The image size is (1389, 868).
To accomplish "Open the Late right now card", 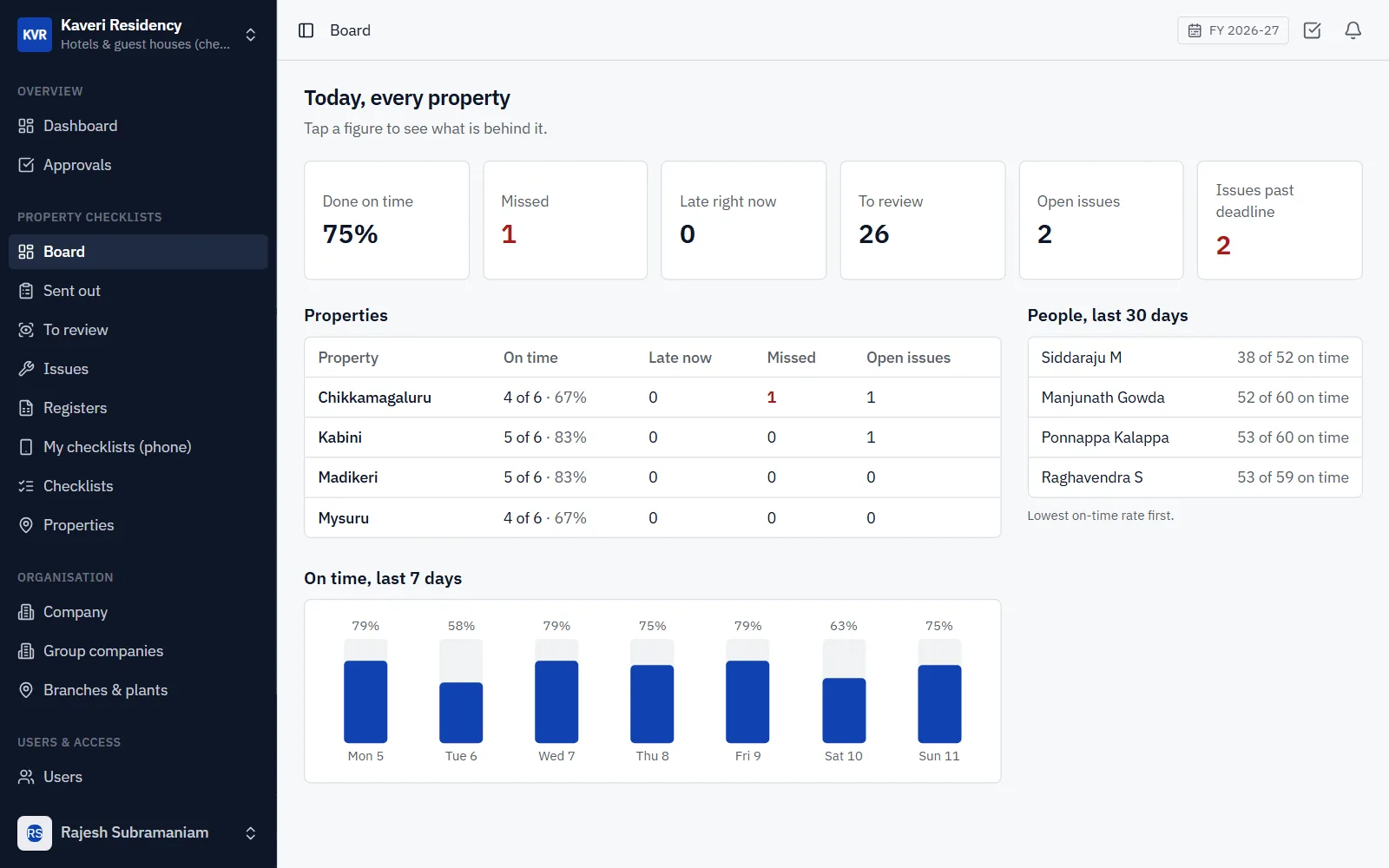I will [744, 220].
